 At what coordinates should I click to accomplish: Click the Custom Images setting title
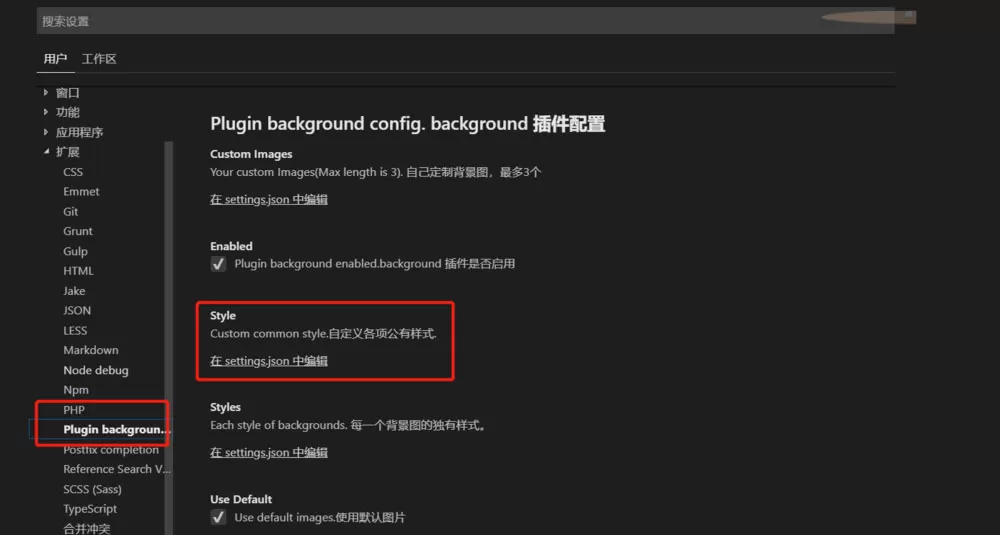[251, 154]
